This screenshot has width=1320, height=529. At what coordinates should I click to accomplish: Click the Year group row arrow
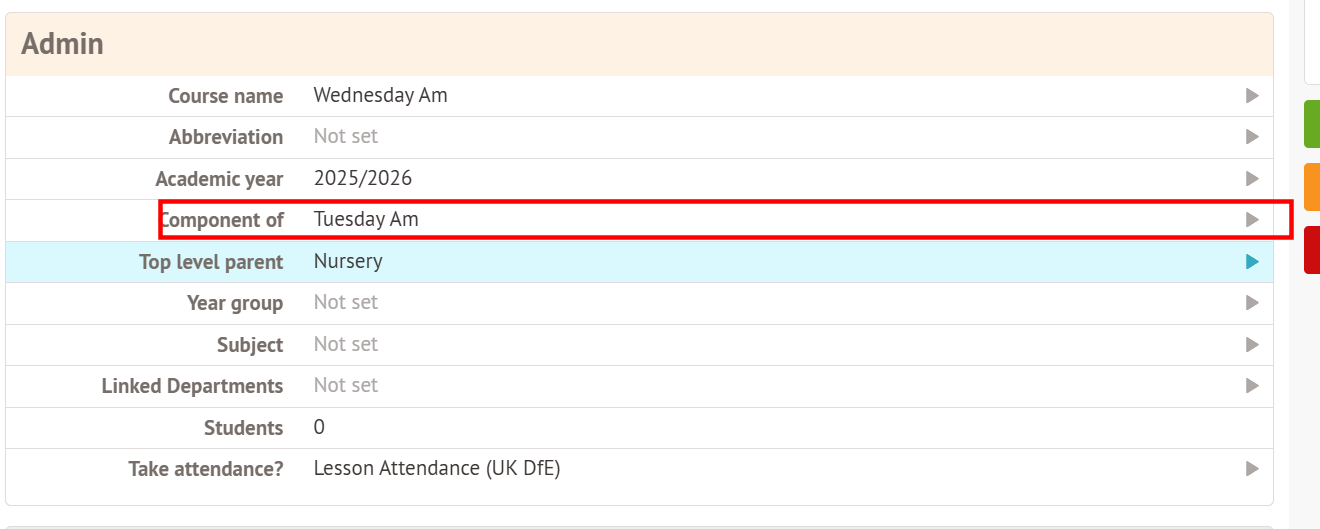[x=1251, y=303]
